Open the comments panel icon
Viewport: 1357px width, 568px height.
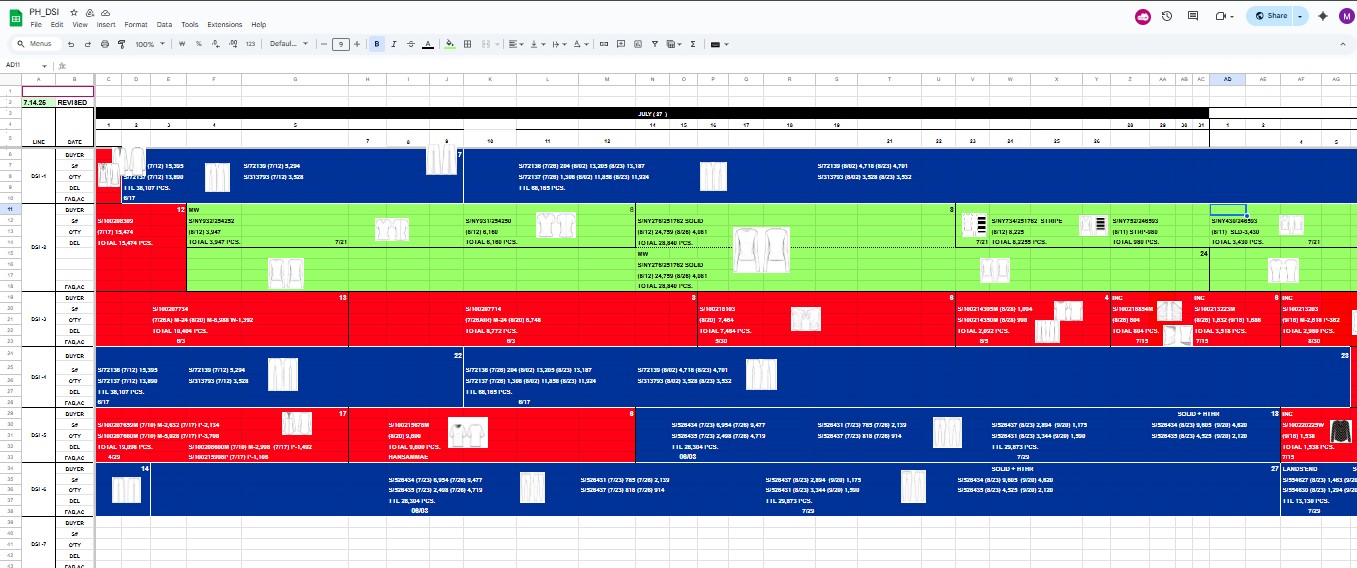pos(1193,16)
